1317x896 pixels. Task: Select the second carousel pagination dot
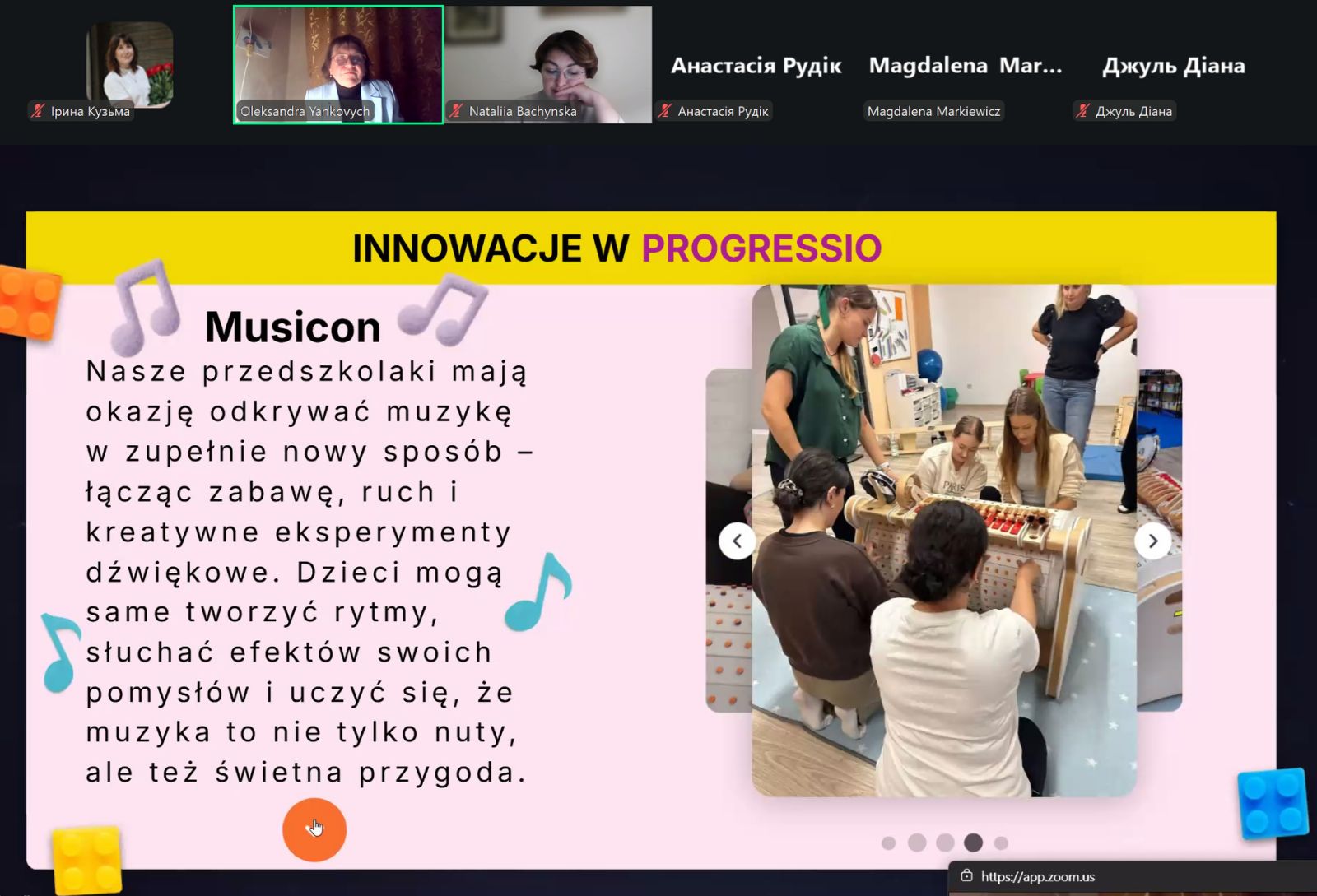click(917, 843)
